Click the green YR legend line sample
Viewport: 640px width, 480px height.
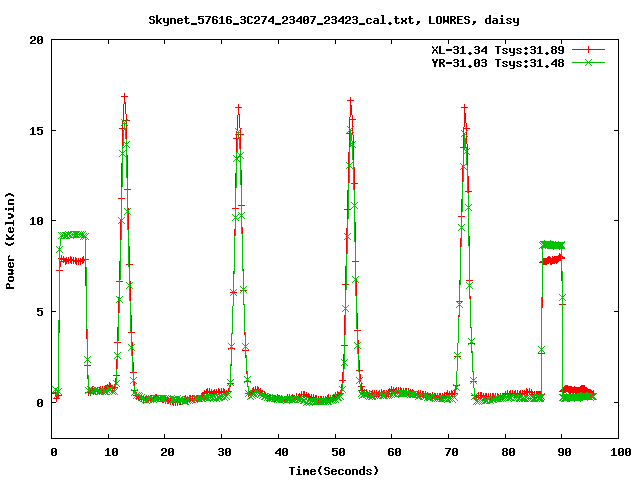tap(588, 62)
